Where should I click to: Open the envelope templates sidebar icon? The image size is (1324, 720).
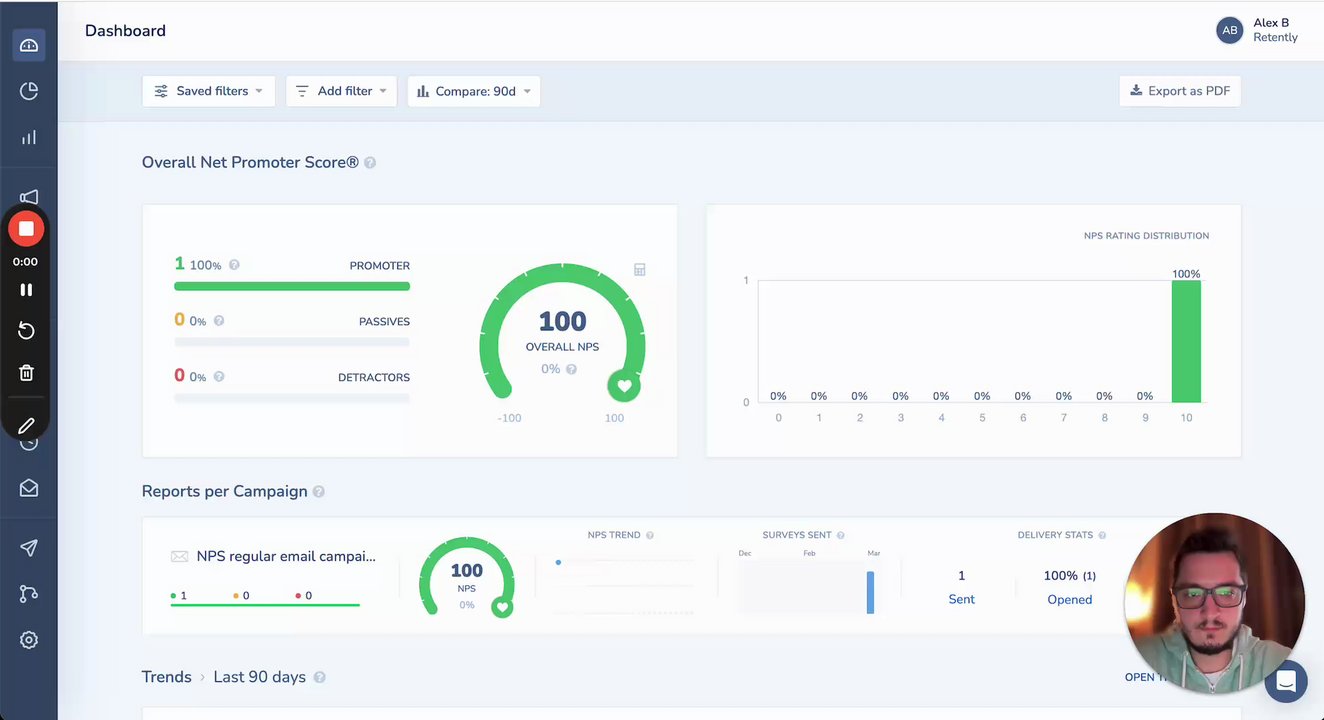28,488
